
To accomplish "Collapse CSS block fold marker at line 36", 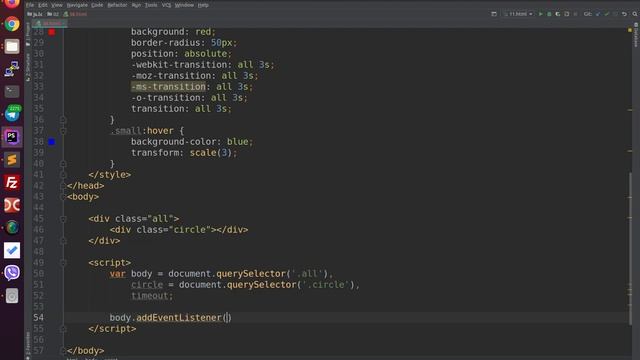I will pos(63,120).
